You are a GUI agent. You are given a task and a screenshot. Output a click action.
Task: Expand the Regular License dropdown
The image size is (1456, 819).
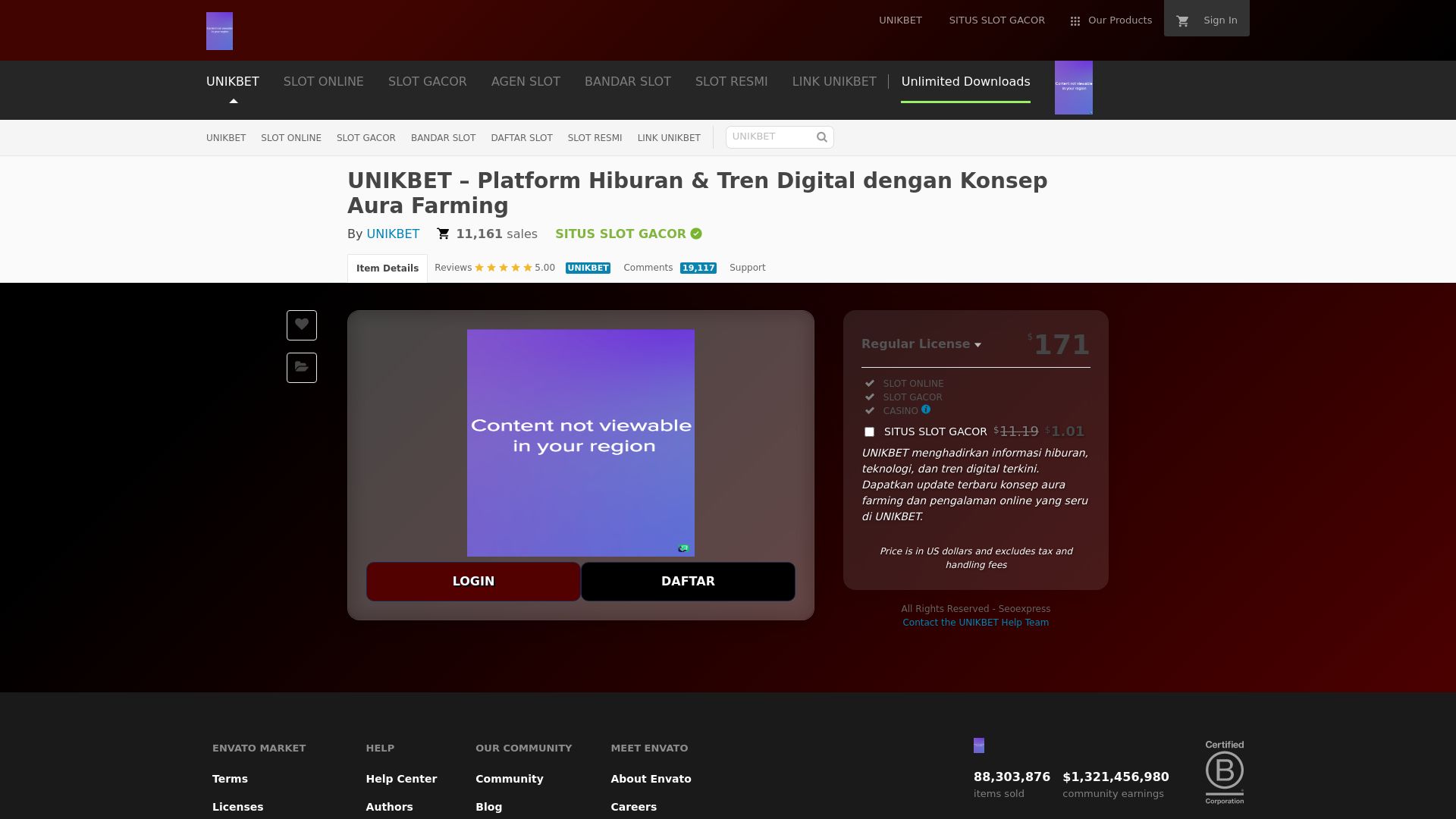921,344
